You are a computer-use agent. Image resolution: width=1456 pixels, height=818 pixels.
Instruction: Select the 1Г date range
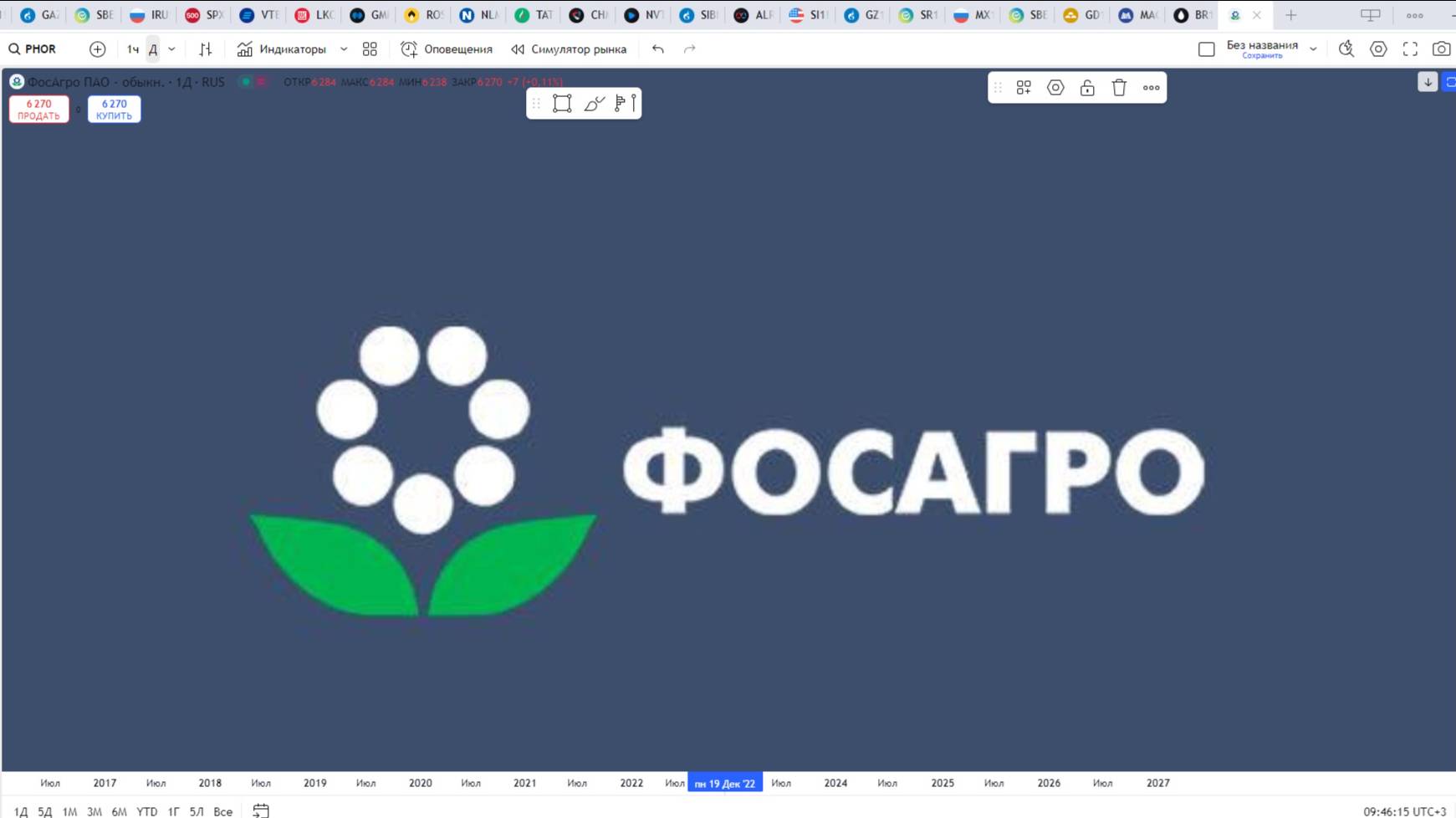[x=174, y=811]
